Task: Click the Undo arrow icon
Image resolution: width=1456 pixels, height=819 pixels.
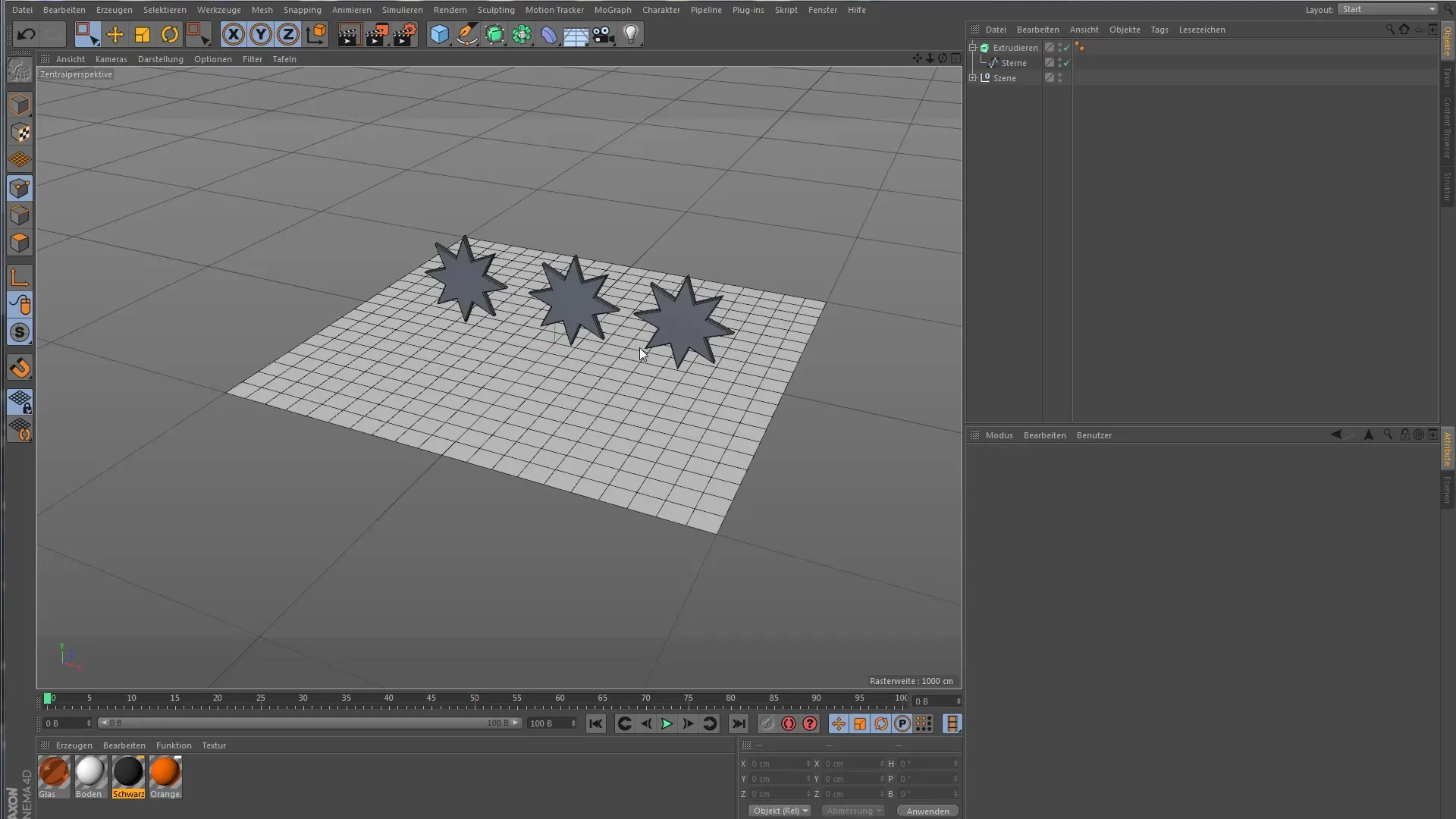Action: pos(26,34)
